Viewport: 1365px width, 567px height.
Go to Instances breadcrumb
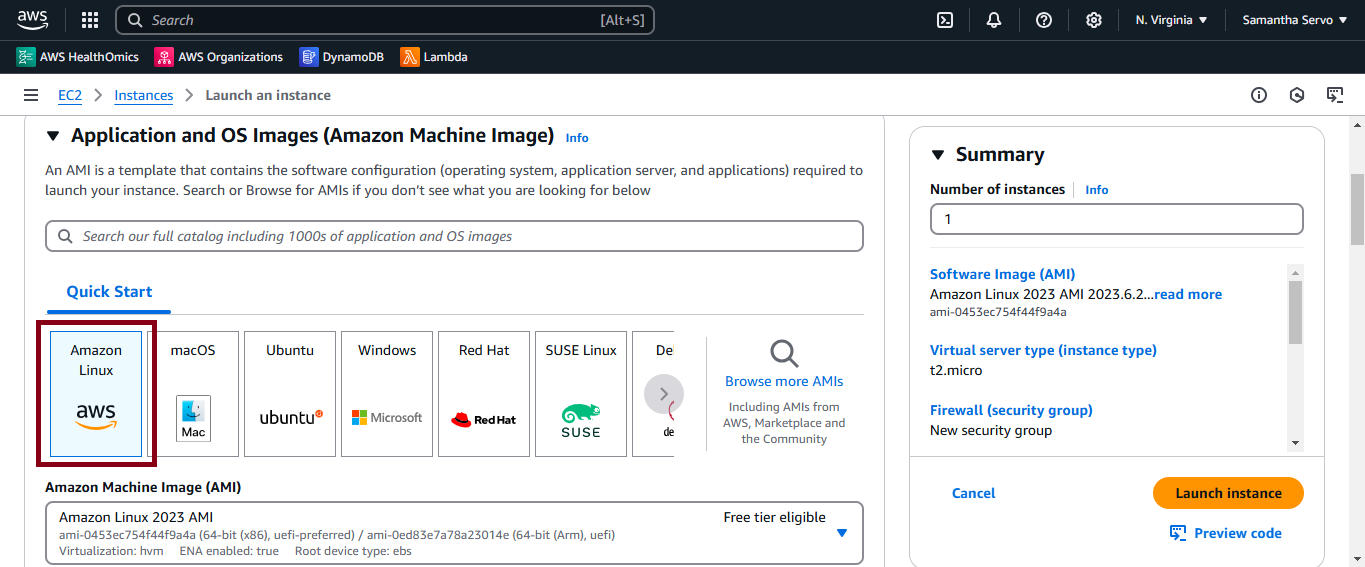coord(144,95)
